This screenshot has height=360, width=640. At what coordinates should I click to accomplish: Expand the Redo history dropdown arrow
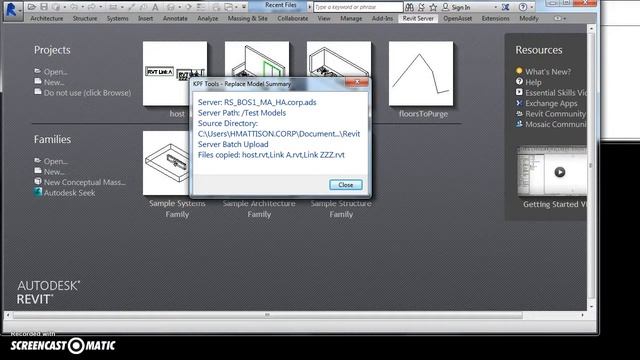[100, 7]
